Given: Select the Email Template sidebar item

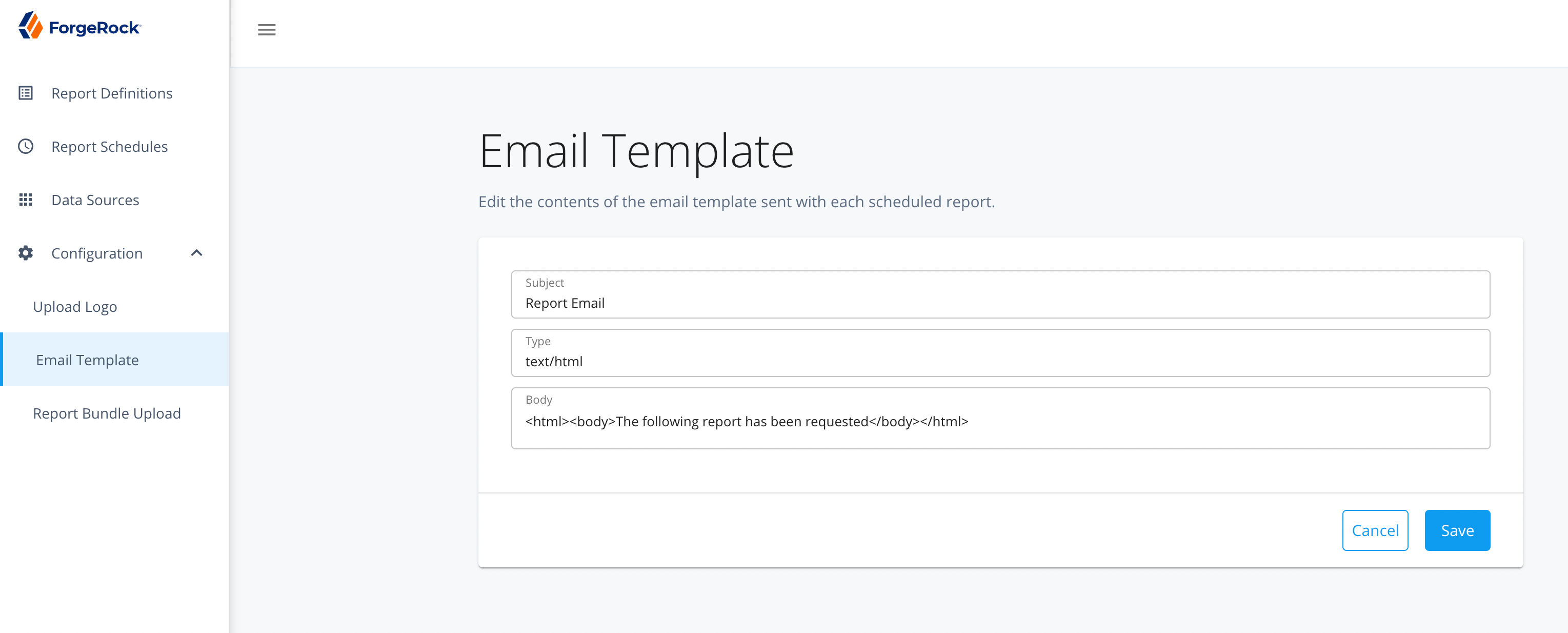Looking at the screenshot, I should [x=87, y=360].
